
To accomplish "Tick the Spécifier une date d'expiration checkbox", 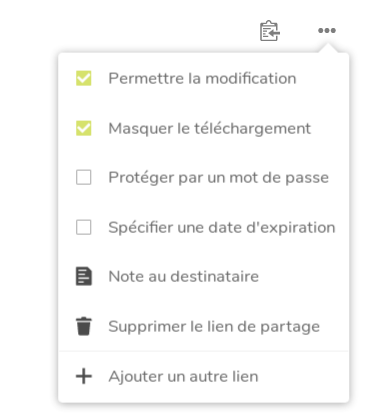I will click(84, 227).
